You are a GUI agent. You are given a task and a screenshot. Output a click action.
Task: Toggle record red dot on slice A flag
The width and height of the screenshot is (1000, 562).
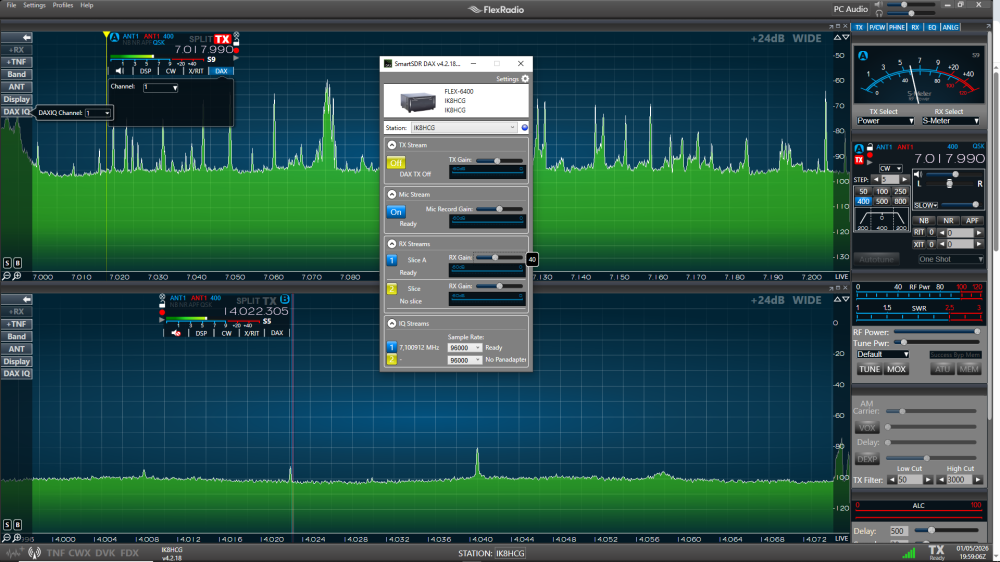click(x=236, y=50)
